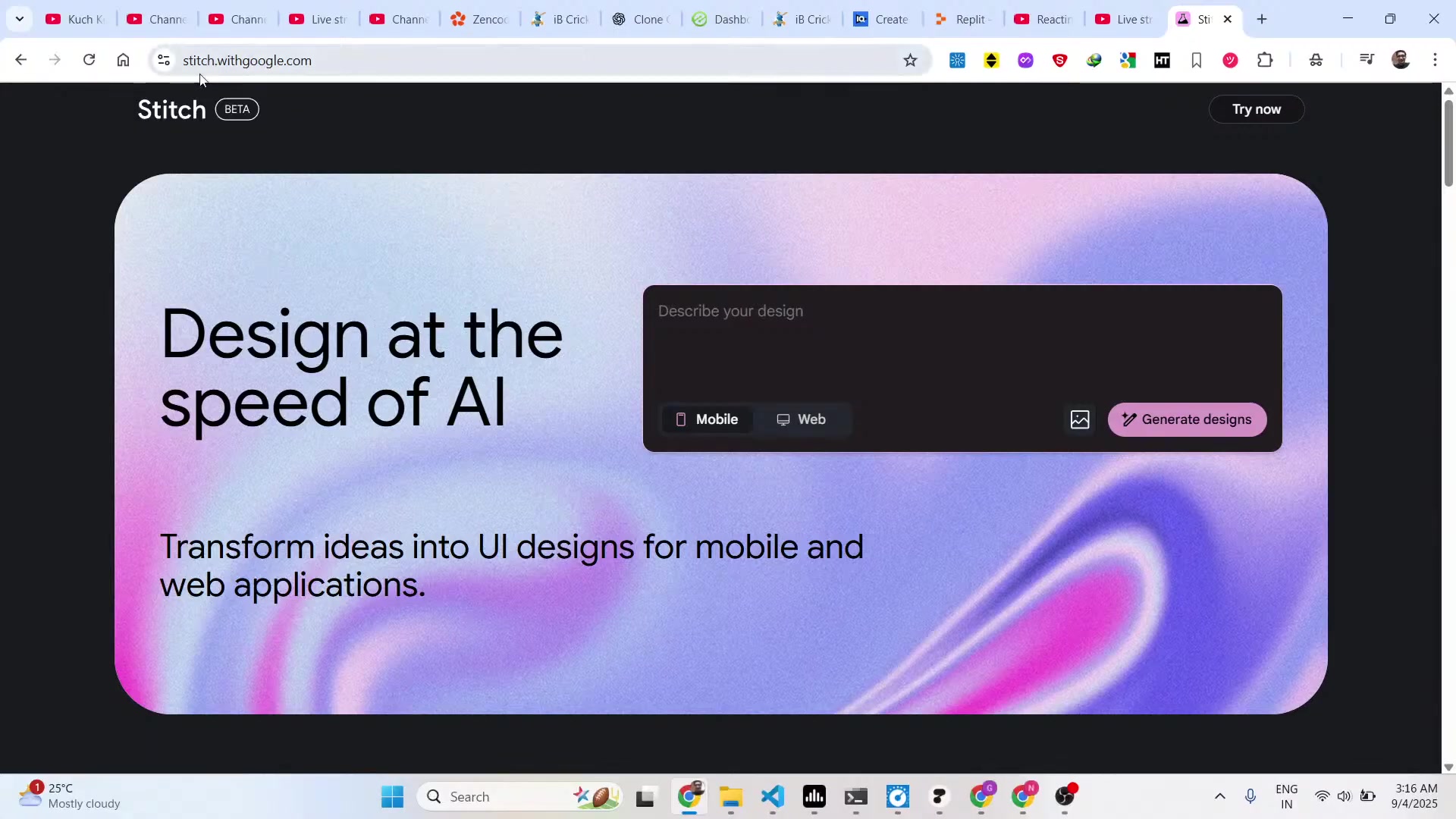Viewport: 1456px width, 819px height.
Task: Open the weather widget showing 25°C
Action: pyautogui.click(x=70, y=796)
